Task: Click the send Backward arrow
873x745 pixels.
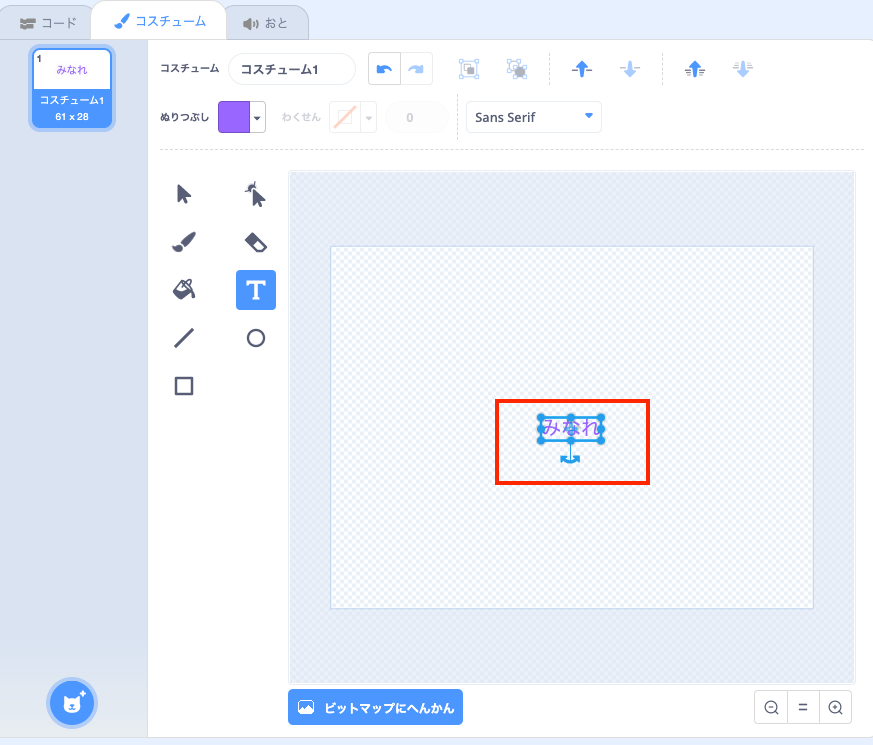Action: (630, 69)
